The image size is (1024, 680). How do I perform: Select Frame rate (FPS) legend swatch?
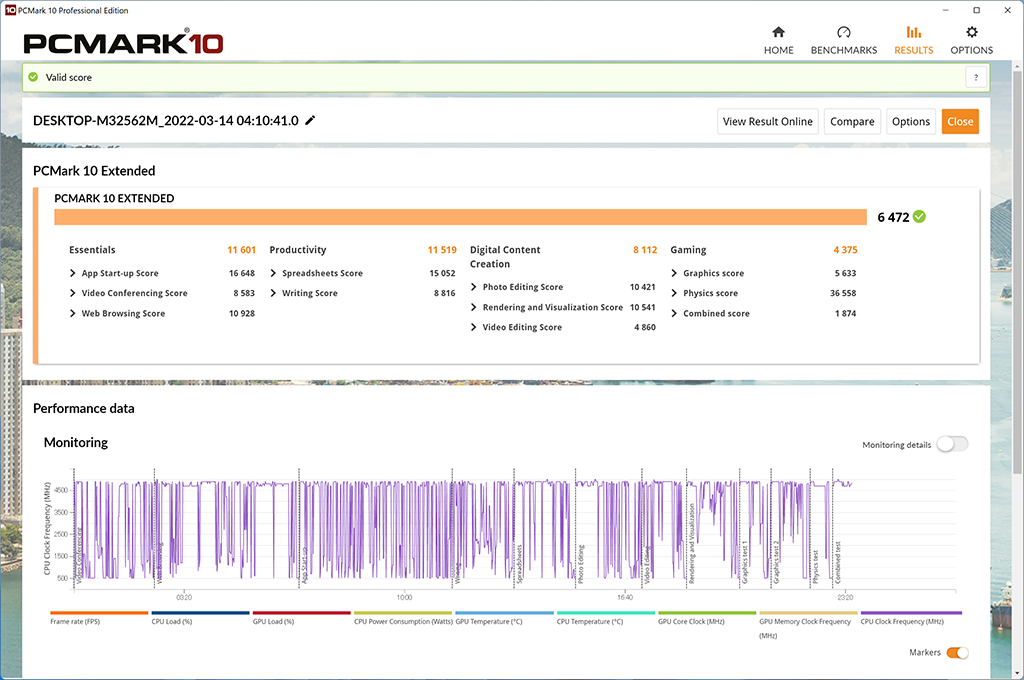point(99,613)
